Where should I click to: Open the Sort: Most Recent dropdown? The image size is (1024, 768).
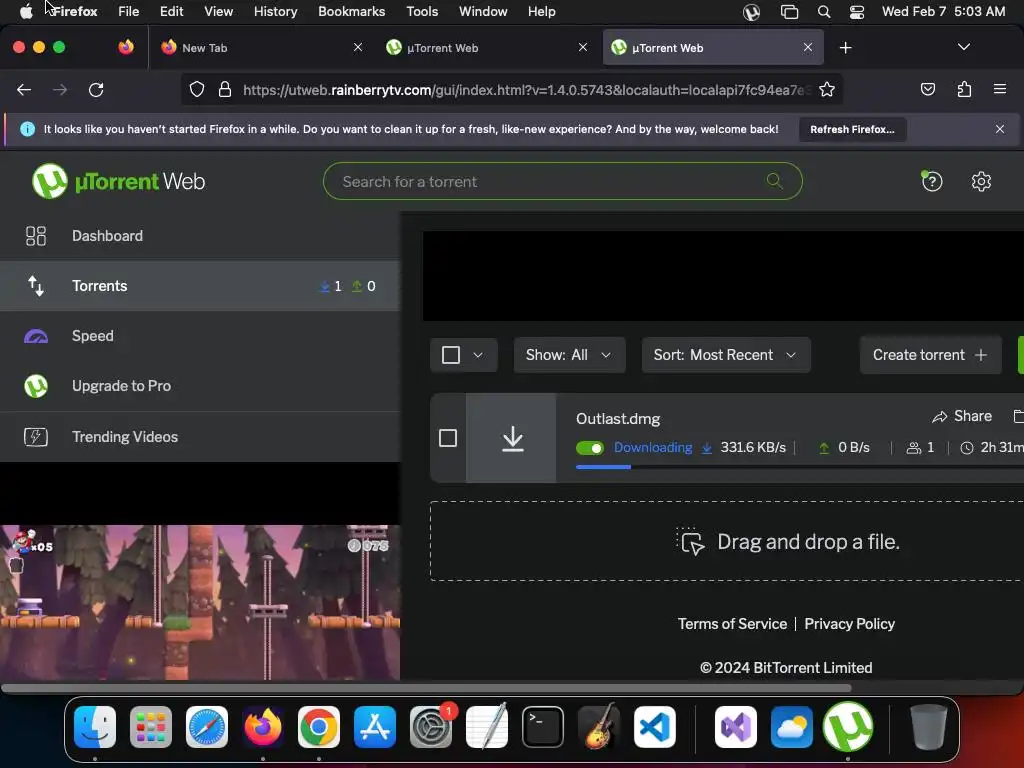(726, 355)
